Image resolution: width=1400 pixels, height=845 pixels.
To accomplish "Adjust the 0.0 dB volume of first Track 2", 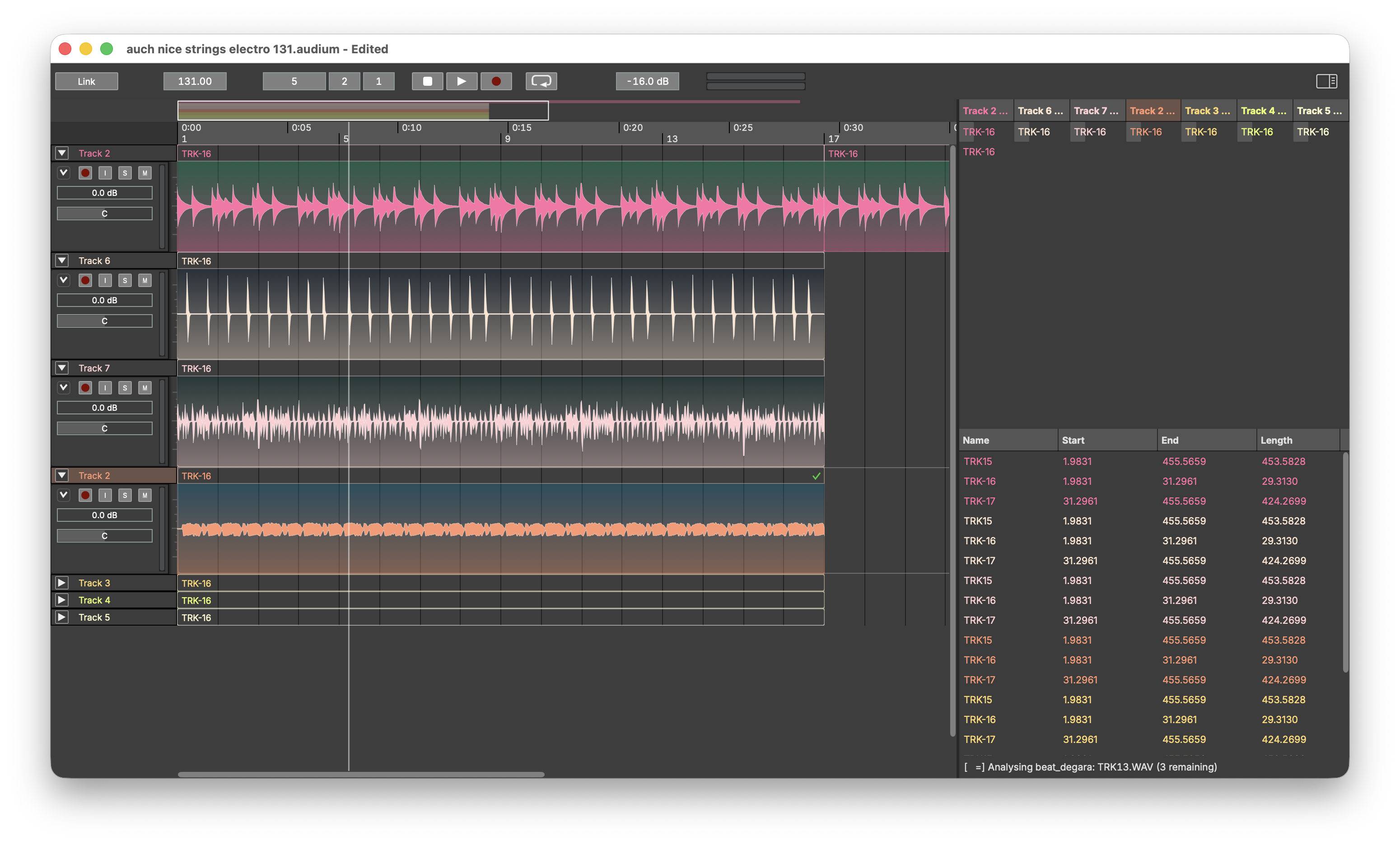I will 104,192.
